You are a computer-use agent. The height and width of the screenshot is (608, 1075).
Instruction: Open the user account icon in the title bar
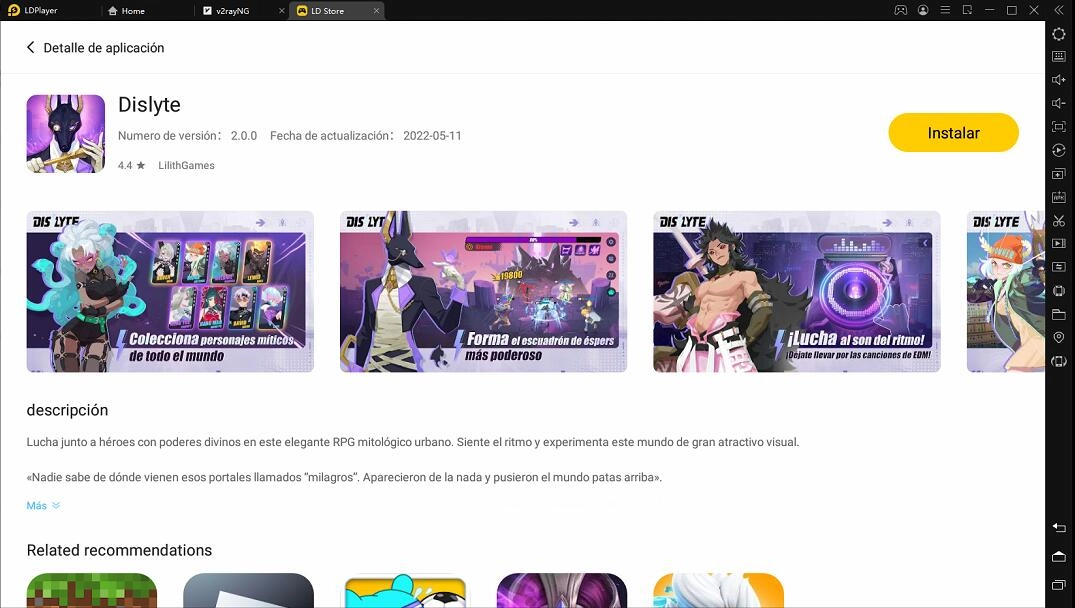923,10
